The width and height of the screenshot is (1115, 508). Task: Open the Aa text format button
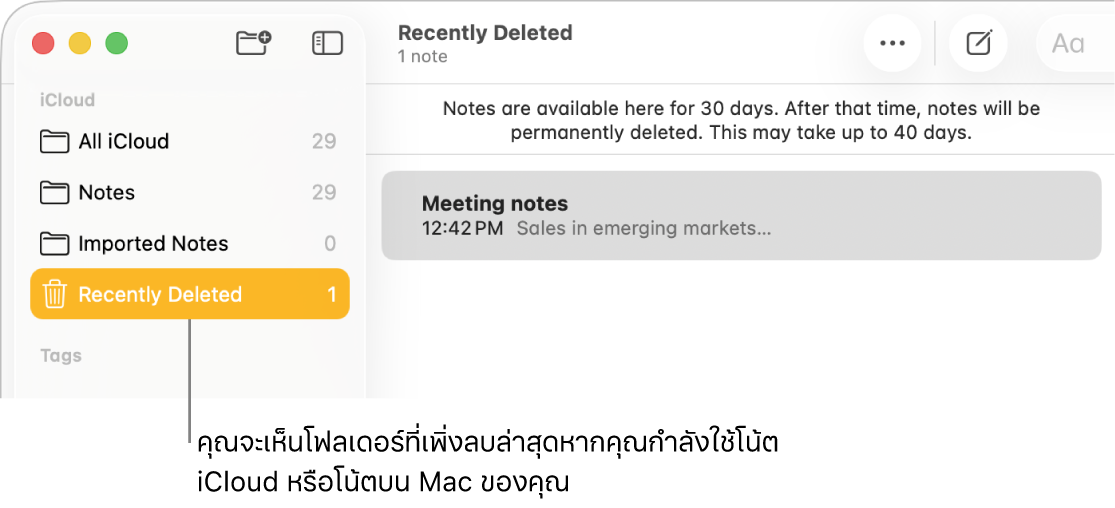pos(1067,44)
